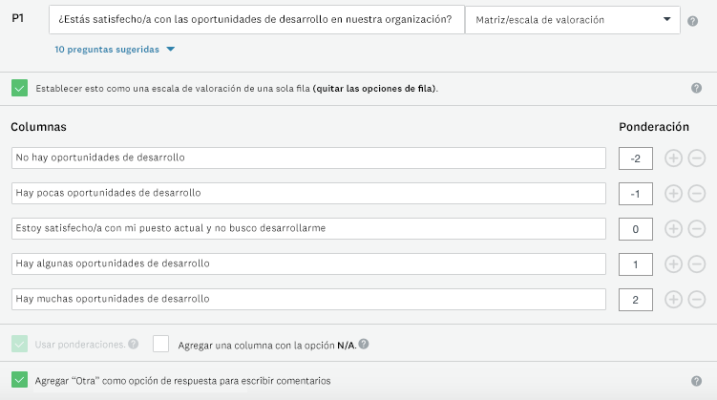Remove the "Hay pocas oportunidades de desarrollo" column
717x400 pixels.
697,193
